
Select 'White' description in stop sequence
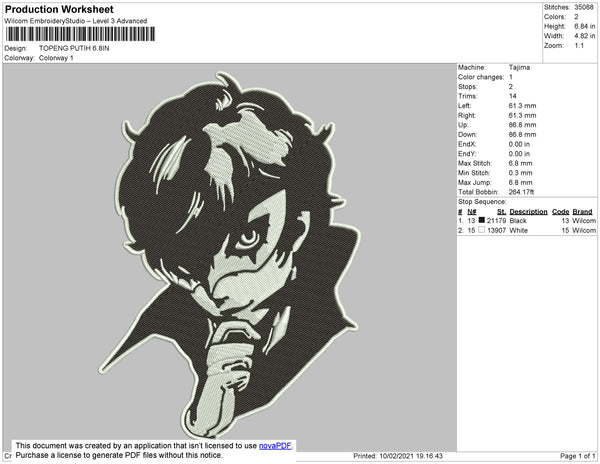[518, 230]
